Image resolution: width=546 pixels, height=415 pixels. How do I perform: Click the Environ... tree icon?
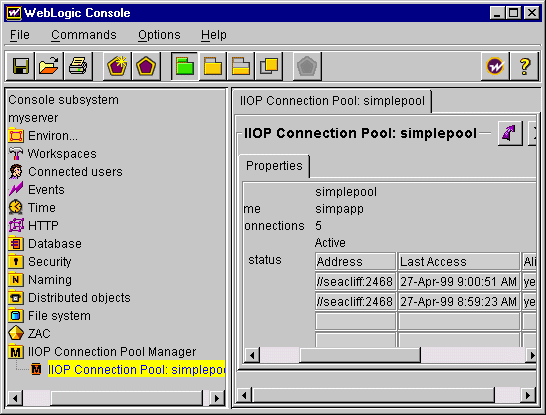coord(16,136)
